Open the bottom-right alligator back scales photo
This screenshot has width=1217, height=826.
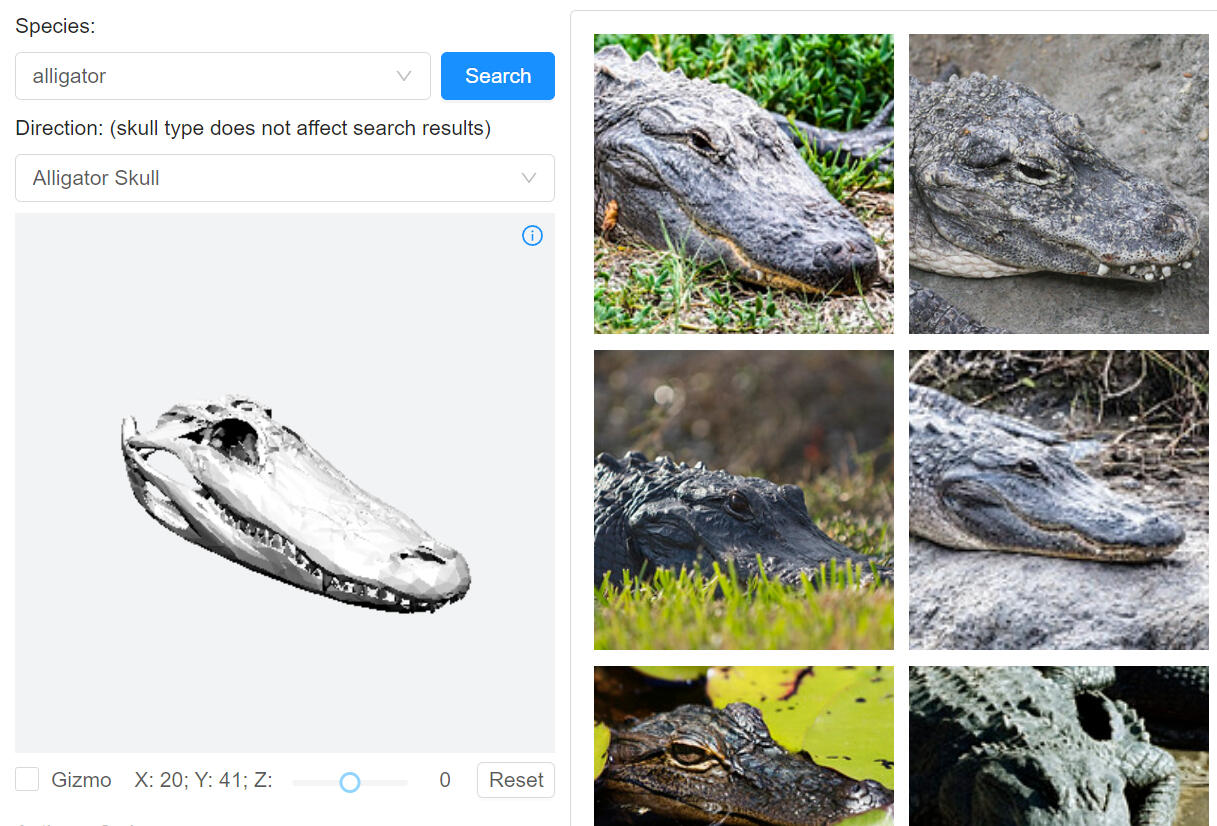1058,746
